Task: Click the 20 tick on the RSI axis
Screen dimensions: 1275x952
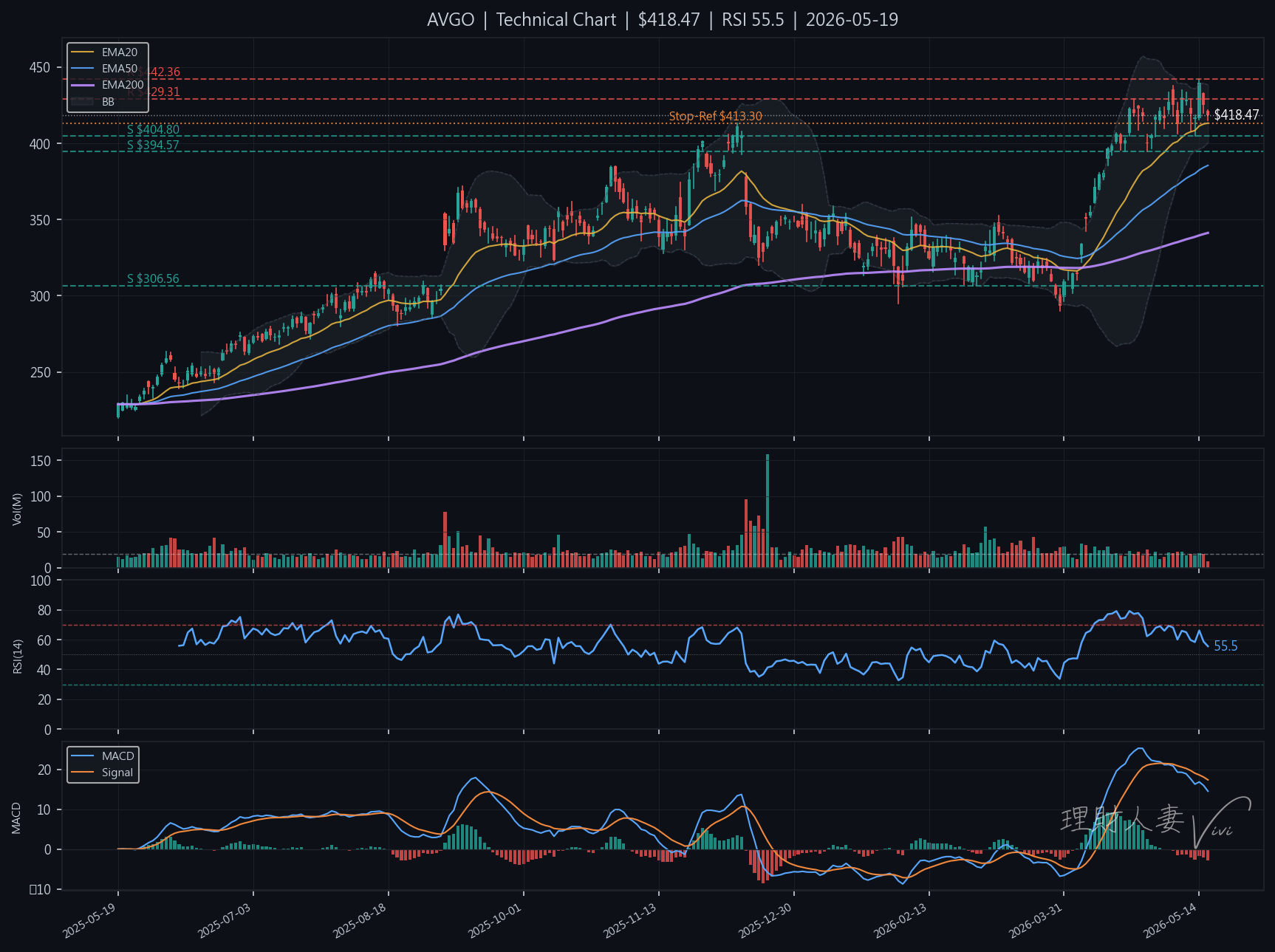Action: [44, 700]
